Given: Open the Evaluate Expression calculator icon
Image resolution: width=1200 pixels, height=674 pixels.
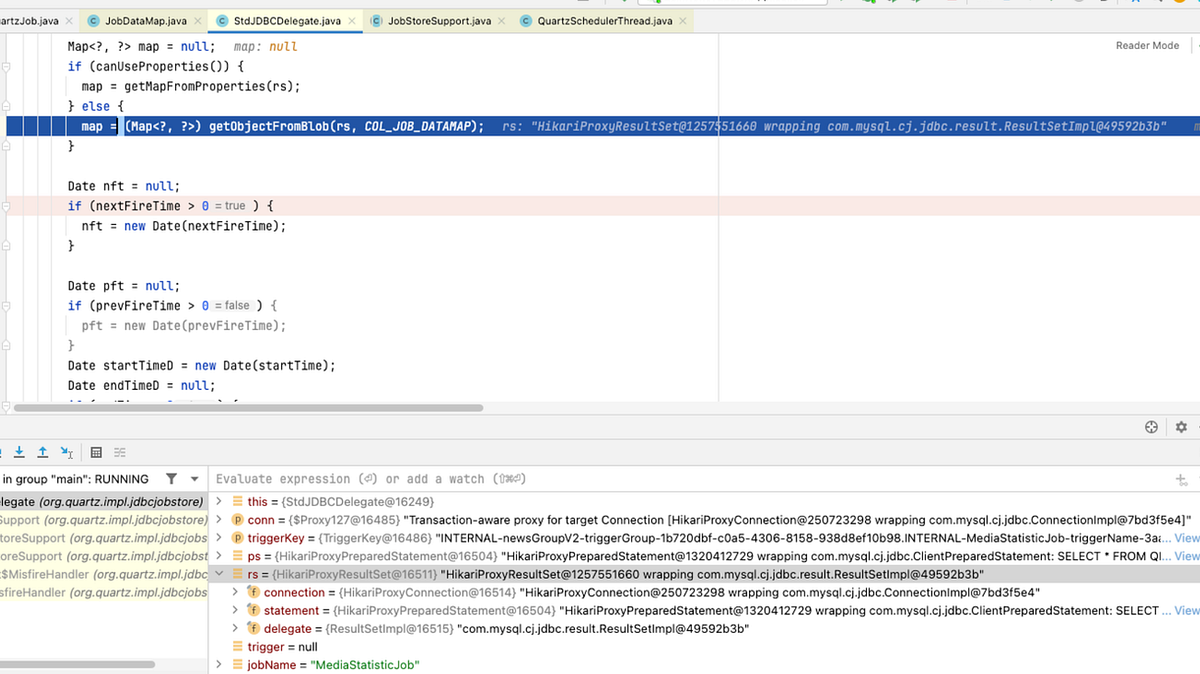Looking at the screenshot, I should pyautogui.click(x=96, y=452).
